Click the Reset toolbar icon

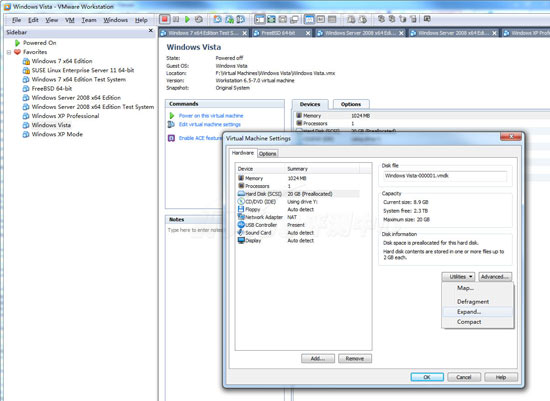coord(199,19)
